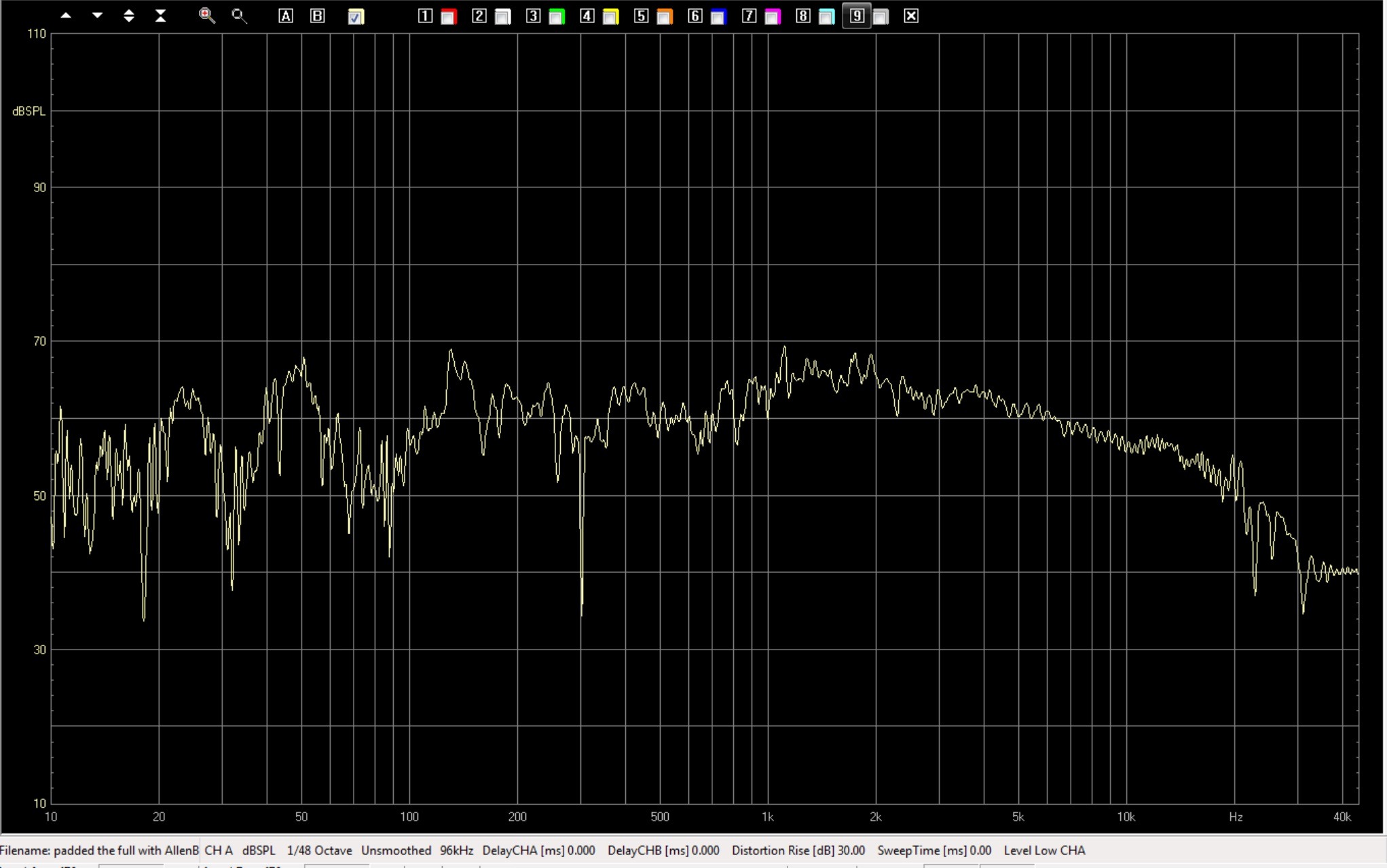
Task: Toggle the yellow overlay 4 checkbox
Action: pos(610,16)
